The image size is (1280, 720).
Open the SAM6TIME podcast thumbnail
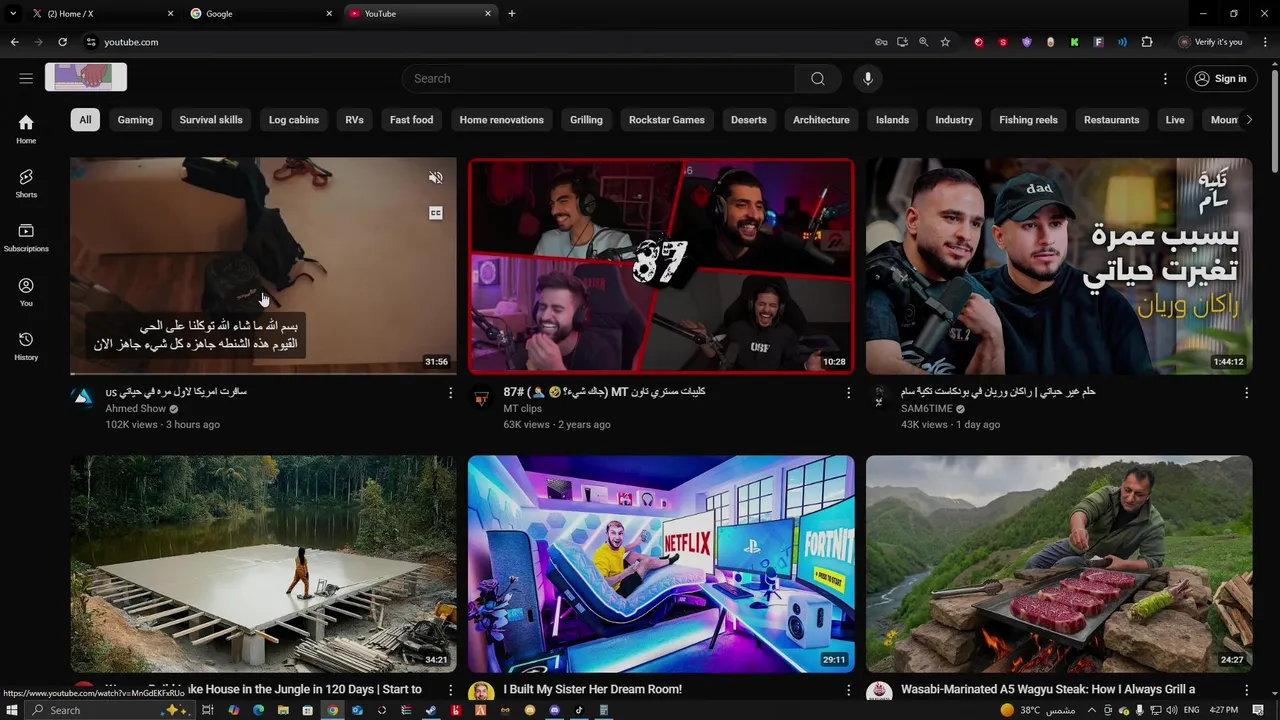tap(1059, 266)
